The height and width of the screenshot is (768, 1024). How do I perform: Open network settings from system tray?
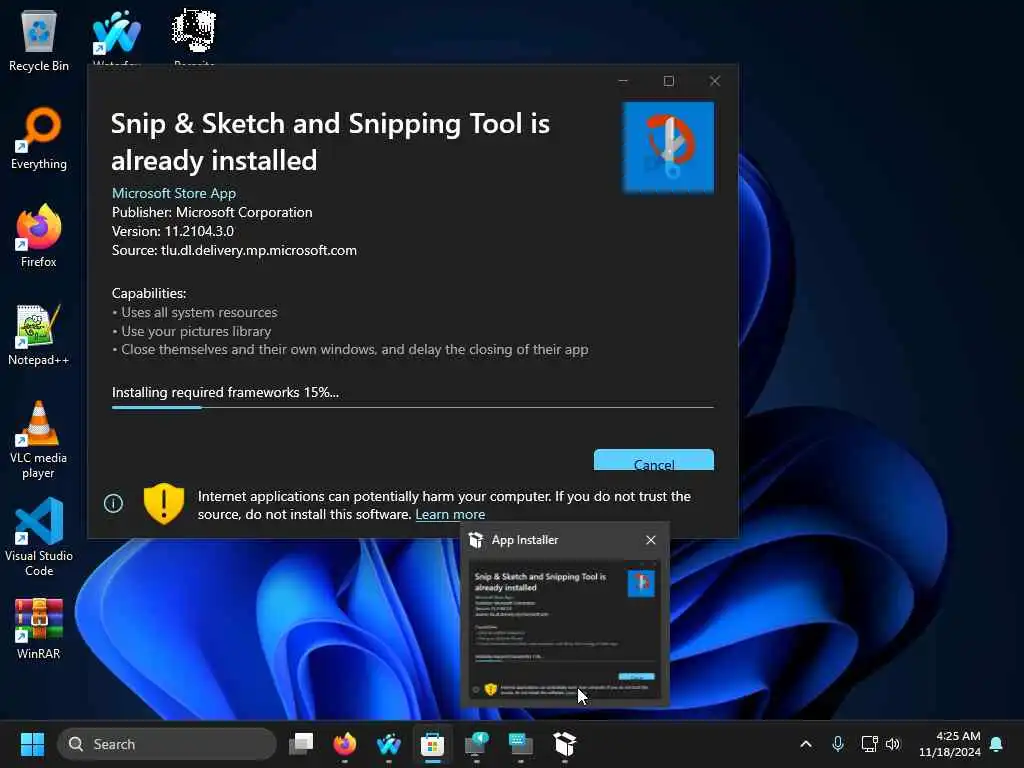pyautogui.click(x=869, y=744)
